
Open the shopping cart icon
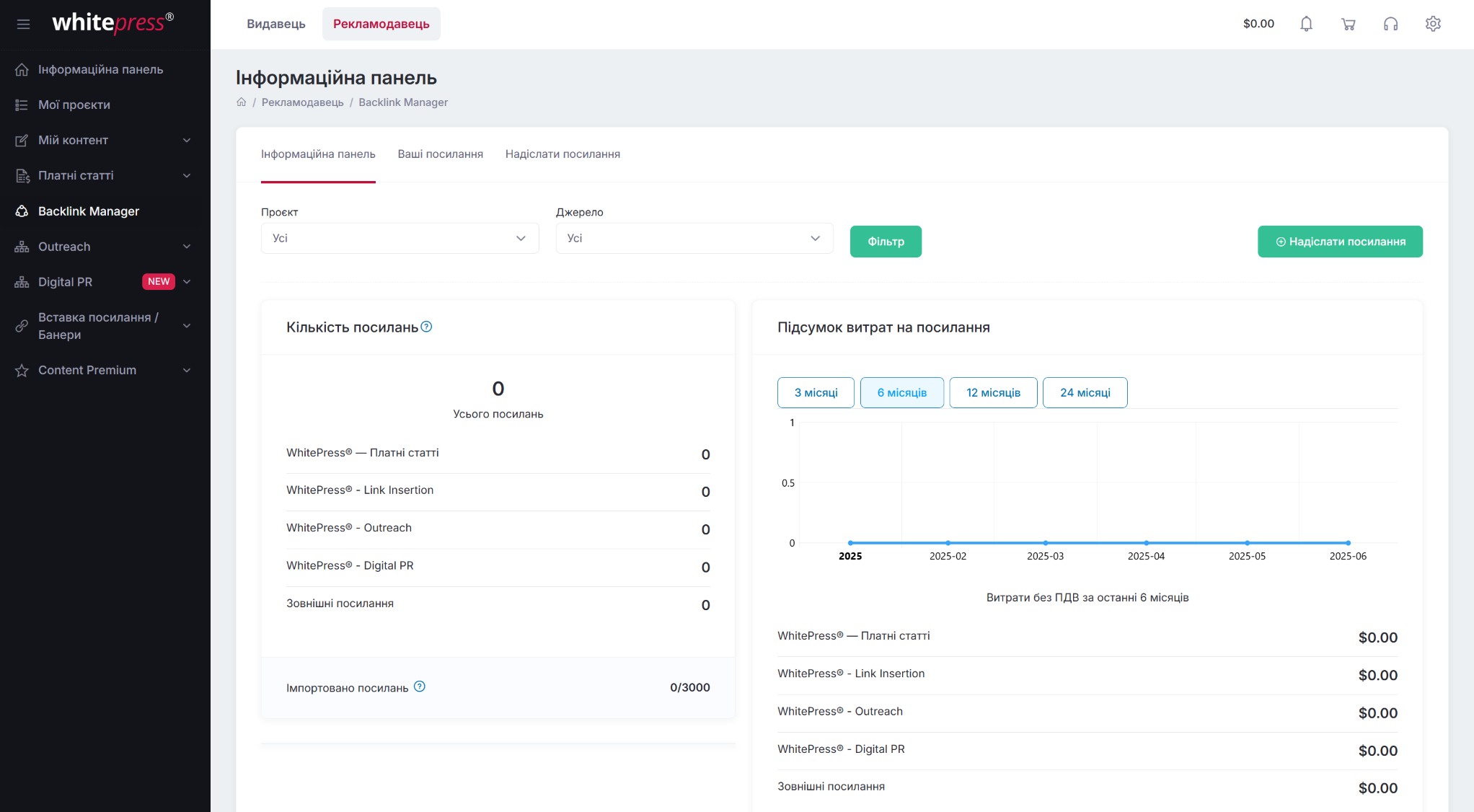1348,24
